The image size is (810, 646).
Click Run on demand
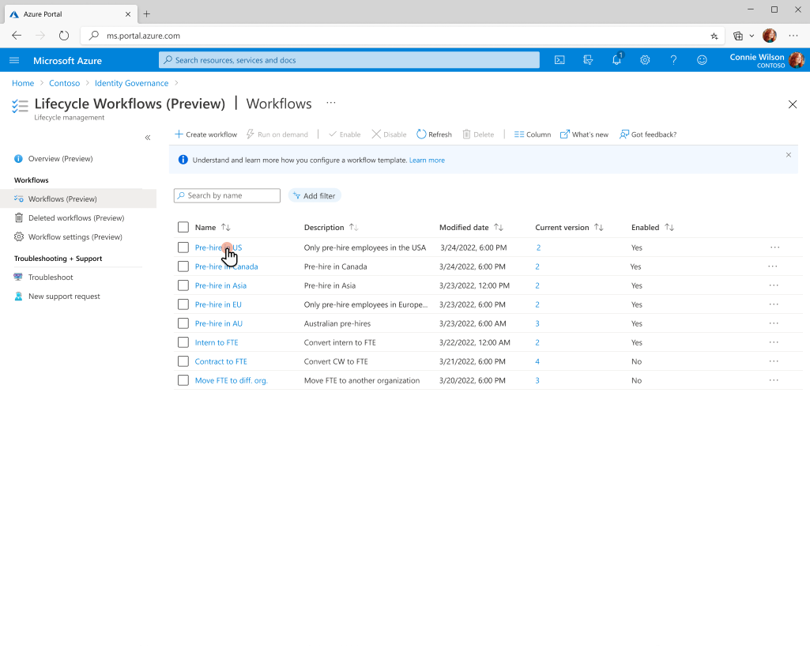pos(277,134)
